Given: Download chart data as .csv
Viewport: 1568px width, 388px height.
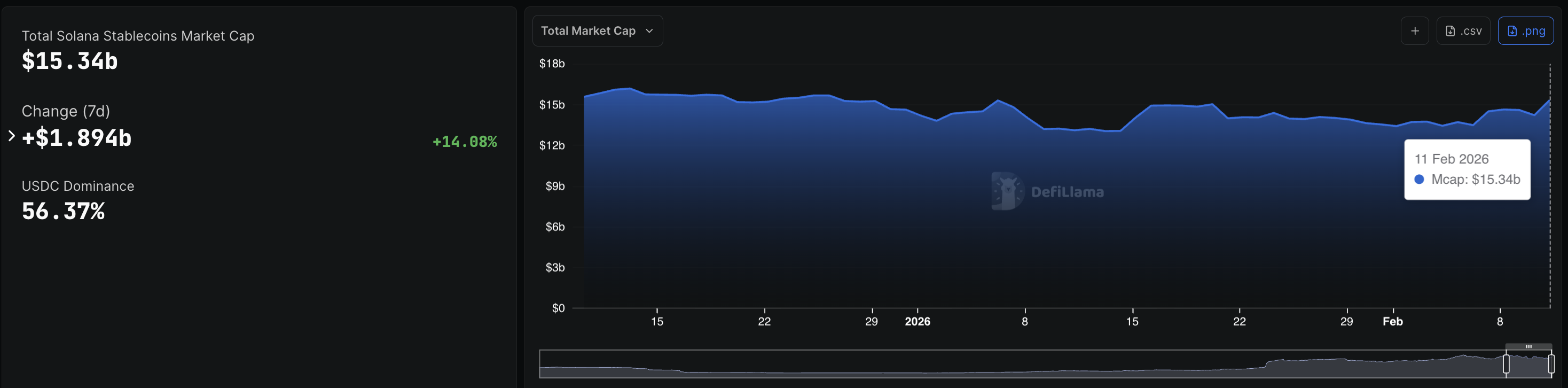Looking at the screenshot, I should click(1463, 30).
